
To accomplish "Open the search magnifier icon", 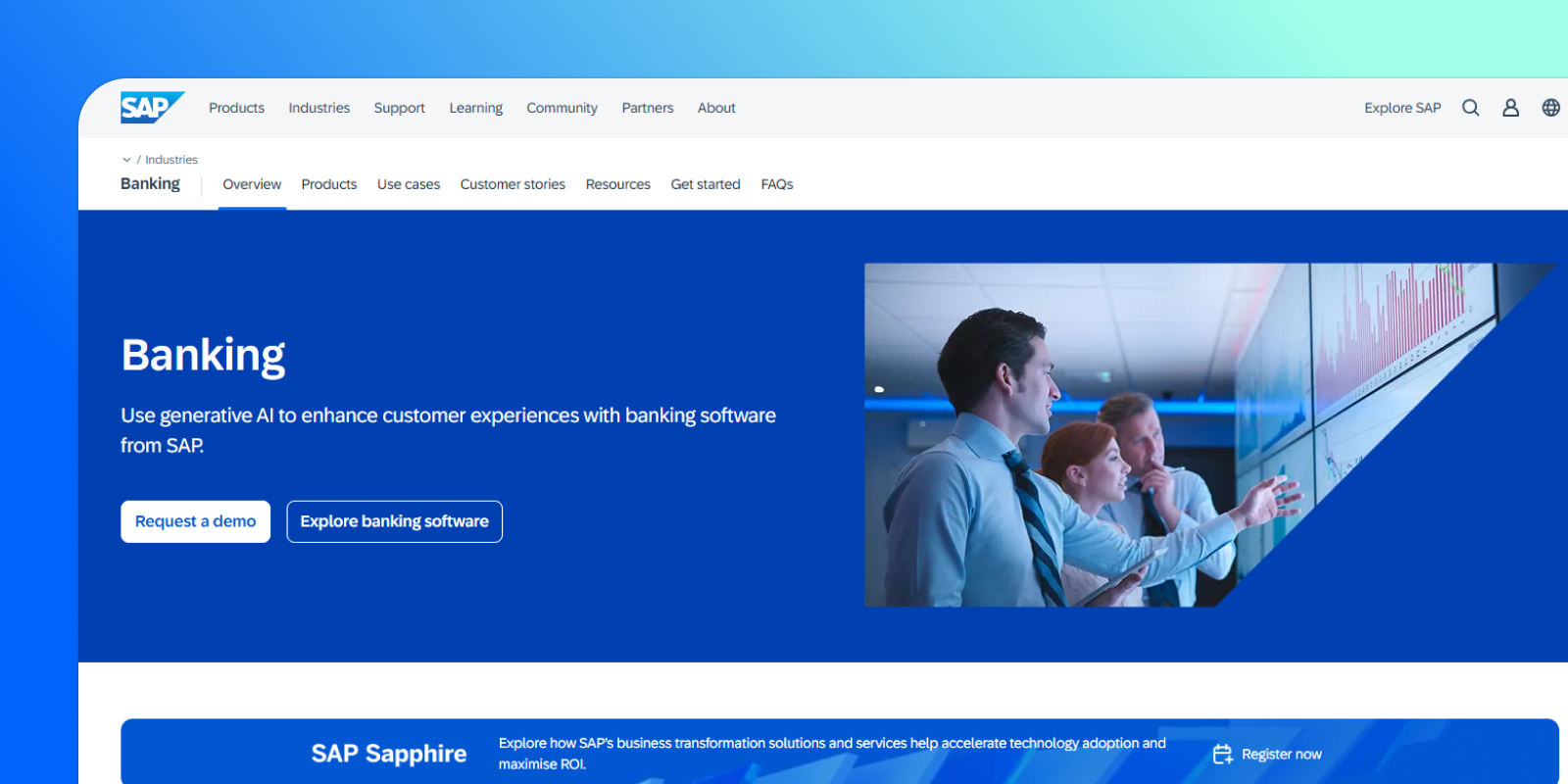I will 1470,108.
